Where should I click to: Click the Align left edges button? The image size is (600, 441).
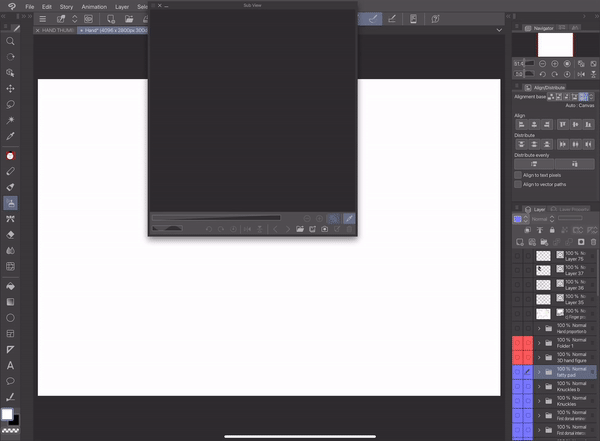521,124
